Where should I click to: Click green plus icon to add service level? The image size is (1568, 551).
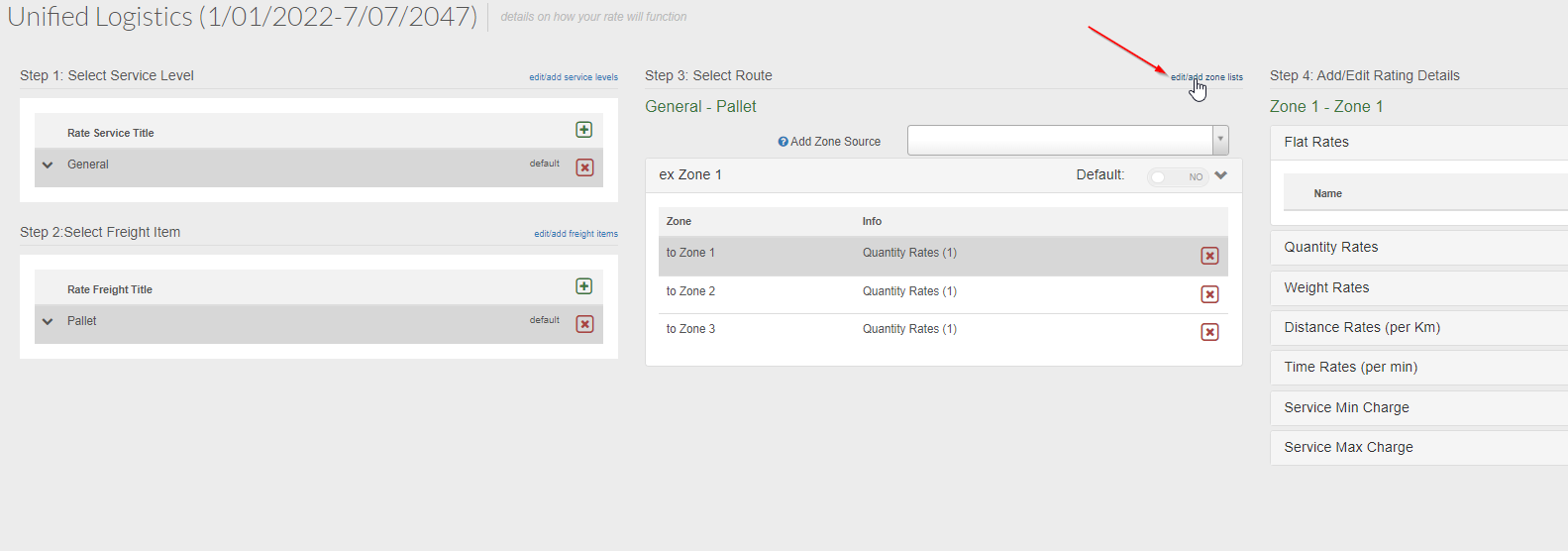pyautogui.click(x=584, y=130)
